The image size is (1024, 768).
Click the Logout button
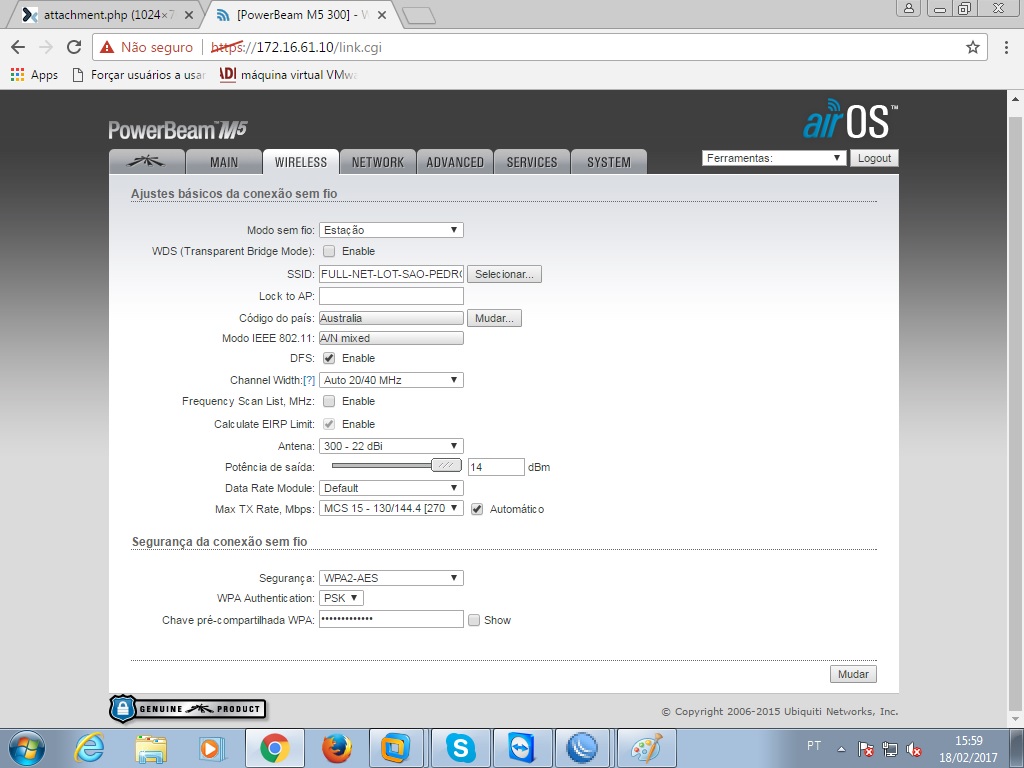point(874,158)
